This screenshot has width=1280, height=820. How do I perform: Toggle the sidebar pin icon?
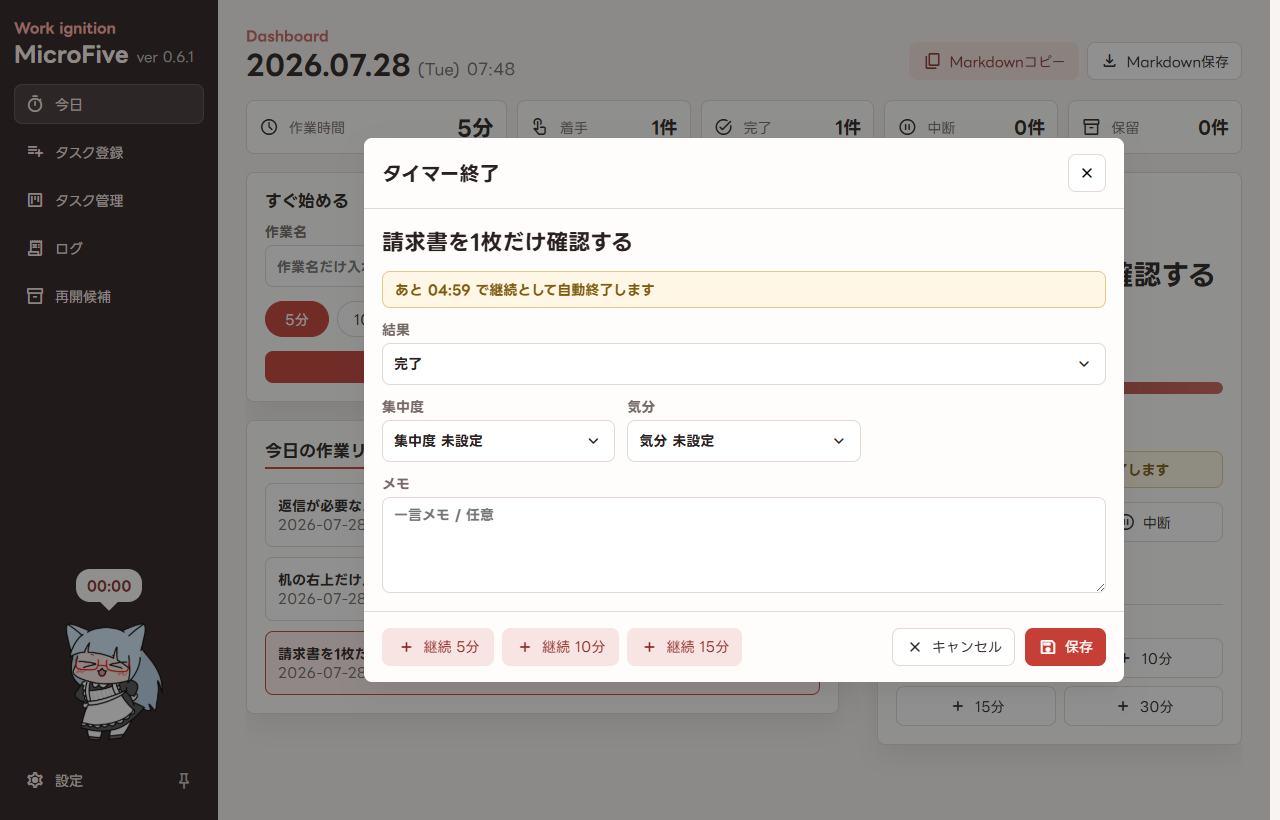[184, 780]
